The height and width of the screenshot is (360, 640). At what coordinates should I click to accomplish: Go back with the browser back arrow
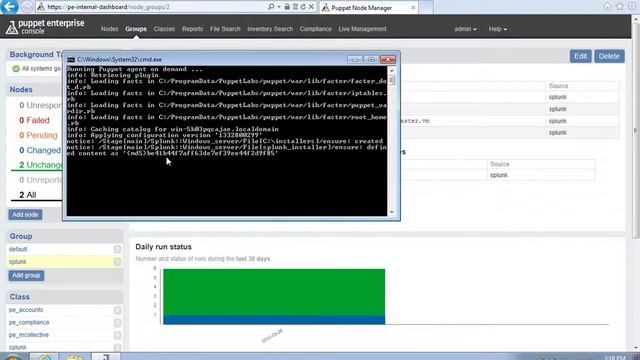pyautogui.click(x=10, y=7)
